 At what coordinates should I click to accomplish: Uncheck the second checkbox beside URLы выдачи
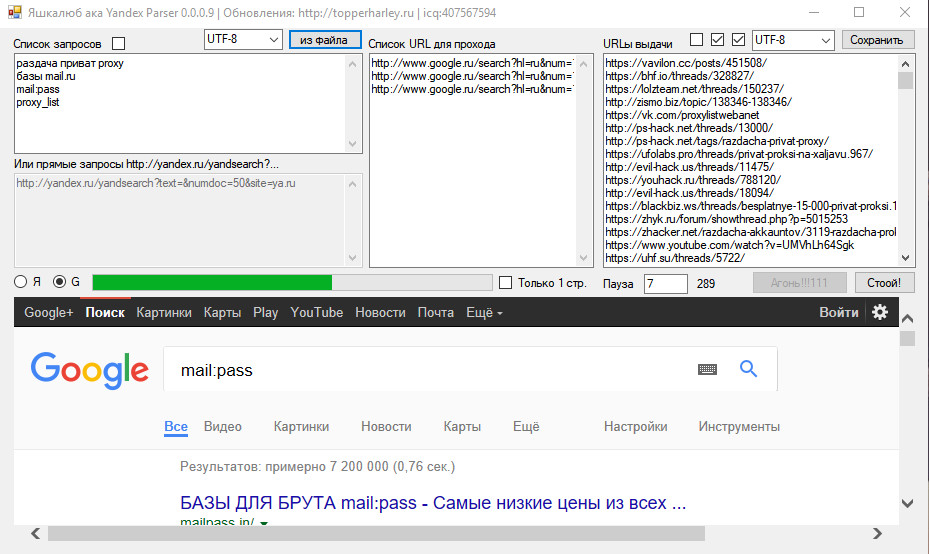[x=717, y=40]
